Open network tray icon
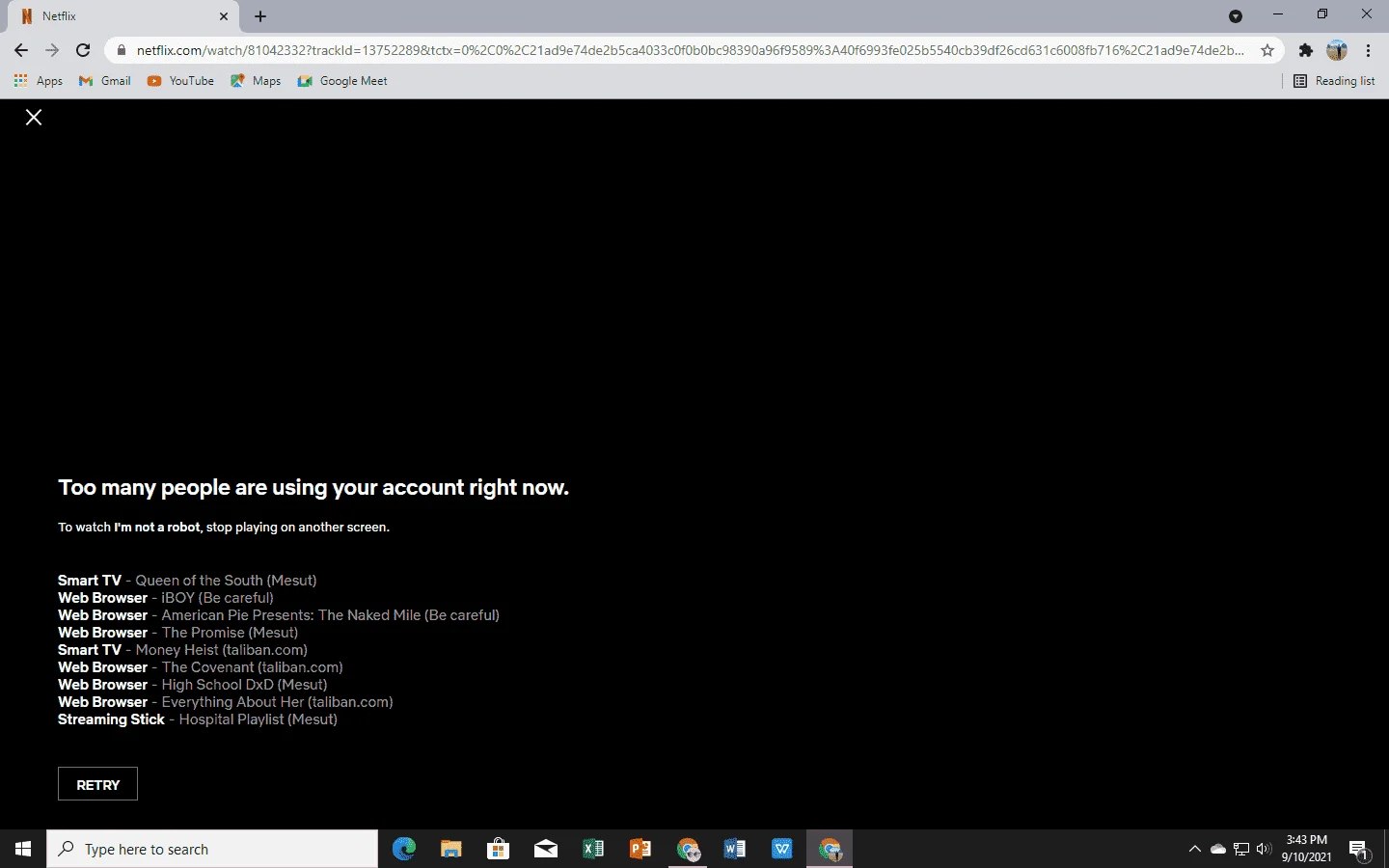The image size is (1389, 868). click(x=1241, y=849)
